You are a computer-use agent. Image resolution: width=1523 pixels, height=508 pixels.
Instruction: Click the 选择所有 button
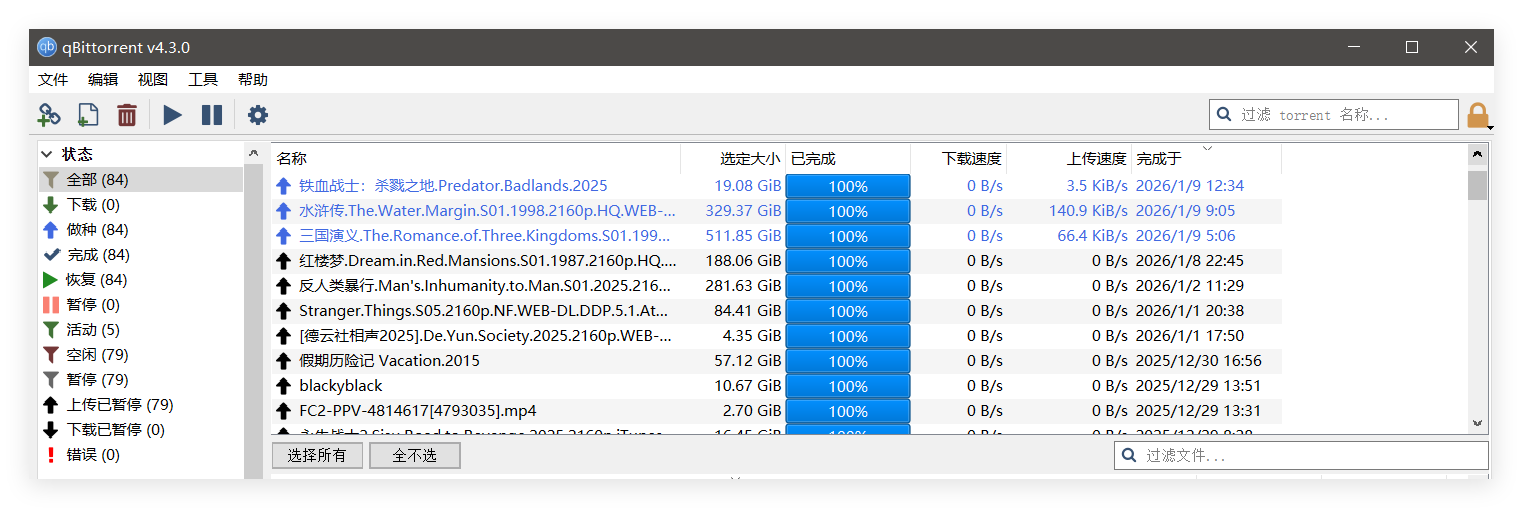pos(317,456)
